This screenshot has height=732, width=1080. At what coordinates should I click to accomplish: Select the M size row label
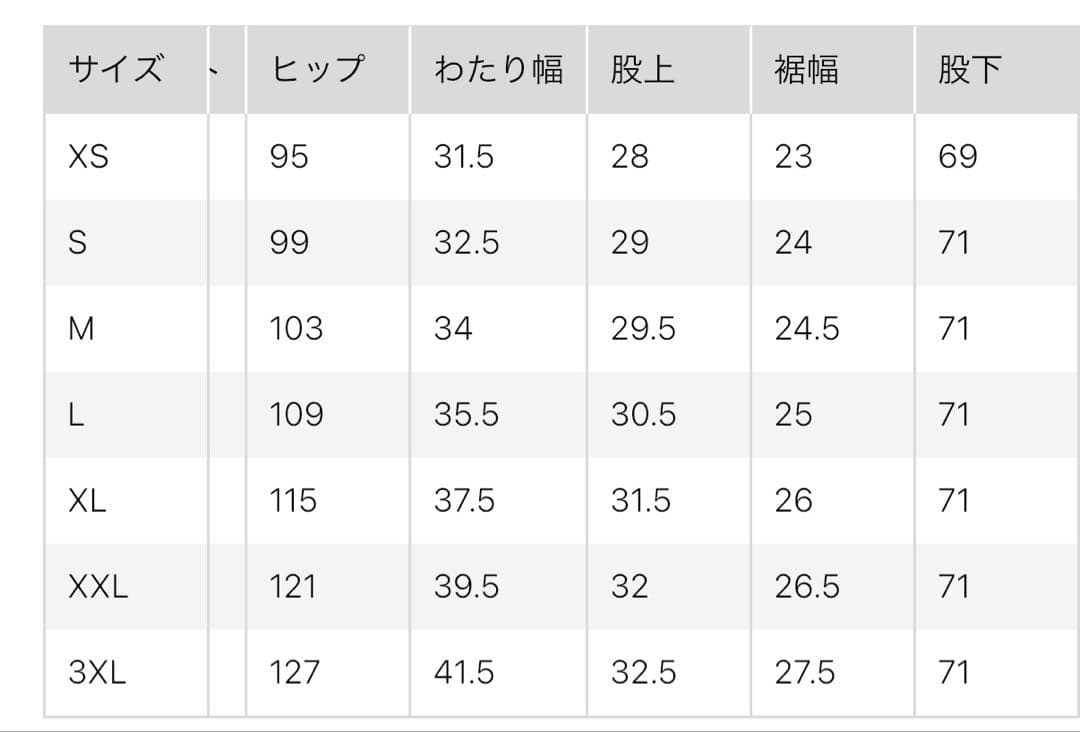[x=81, y=329]
